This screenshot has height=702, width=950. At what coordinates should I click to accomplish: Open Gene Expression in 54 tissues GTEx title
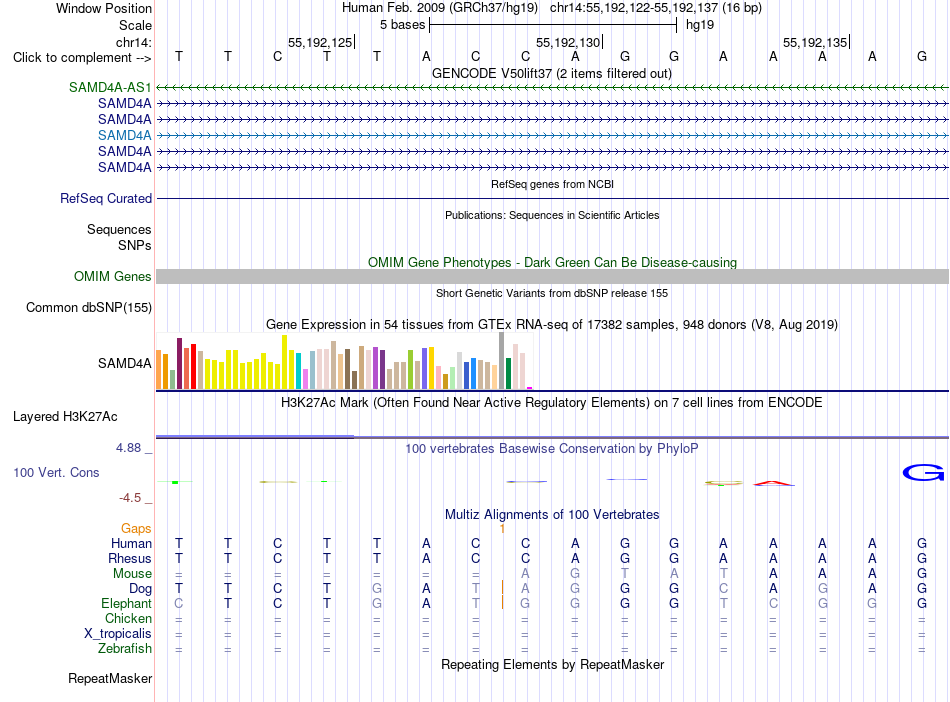pos(552,324)
